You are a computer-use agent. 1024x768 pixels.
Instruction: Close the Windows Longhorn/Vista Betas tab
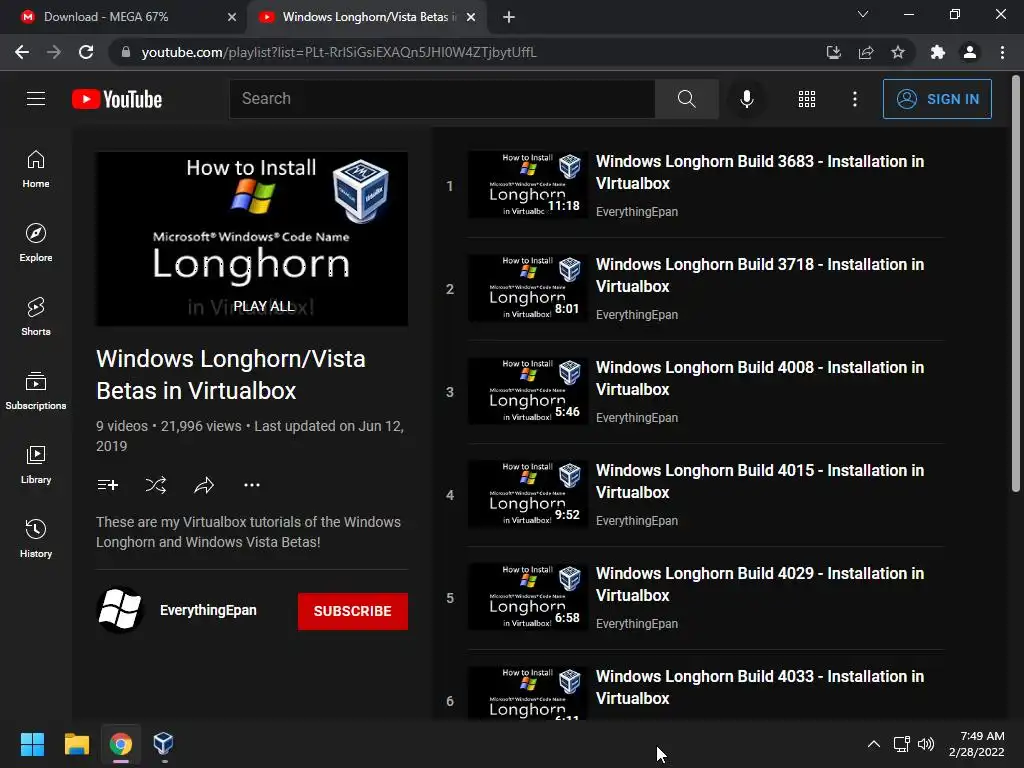pos(471,18)
